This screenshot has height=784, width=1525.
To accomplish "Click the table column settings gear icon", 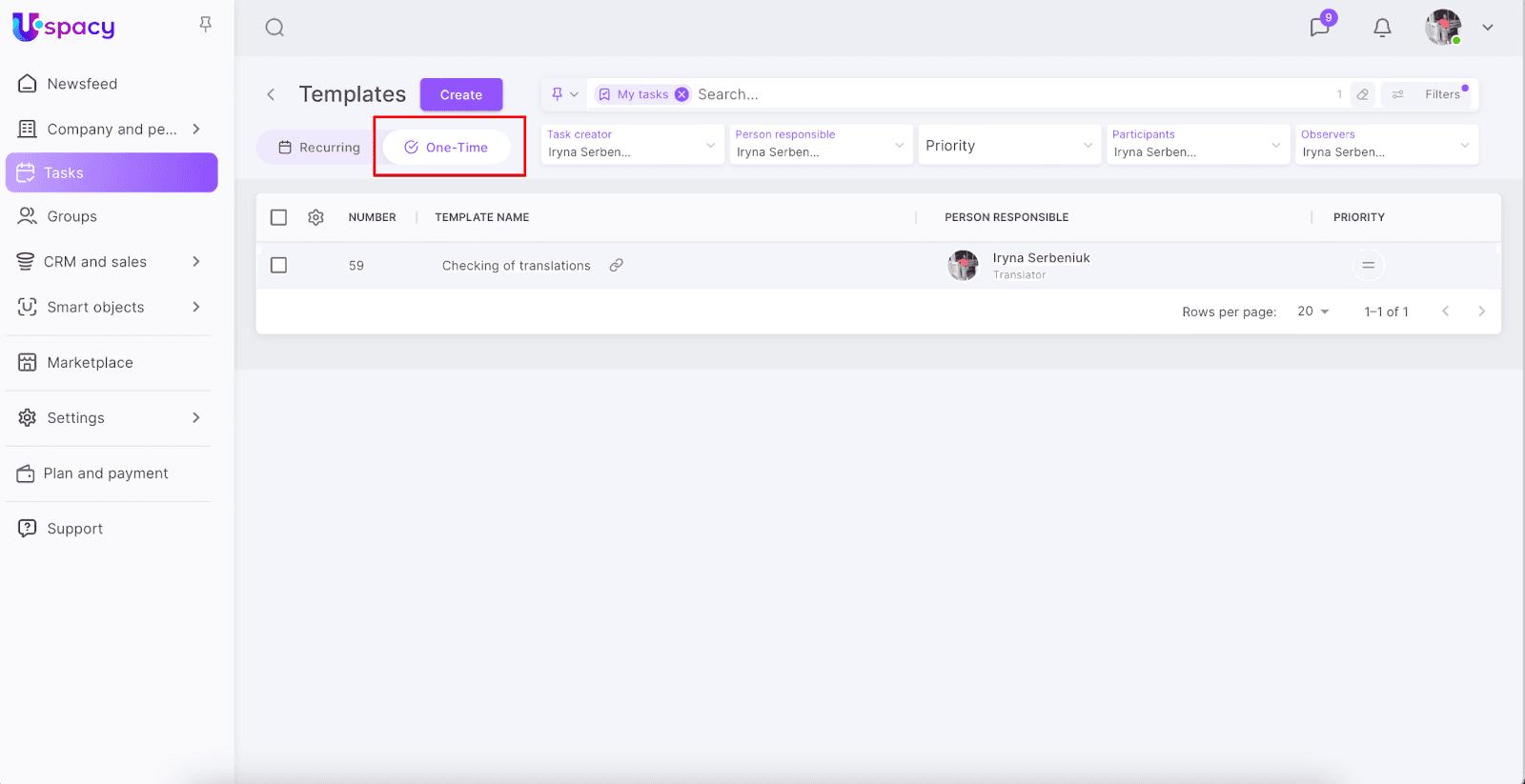I will 316,217.
